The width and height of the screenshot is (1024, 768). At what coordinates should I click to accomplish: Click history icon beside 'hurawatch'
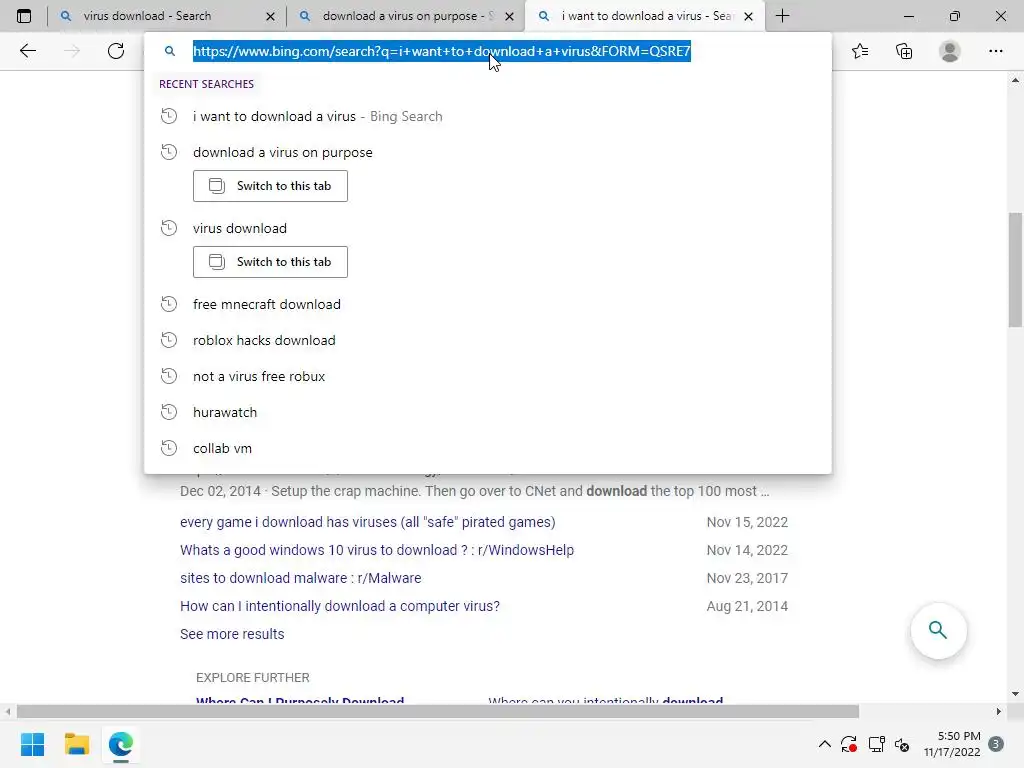point(169,412)
